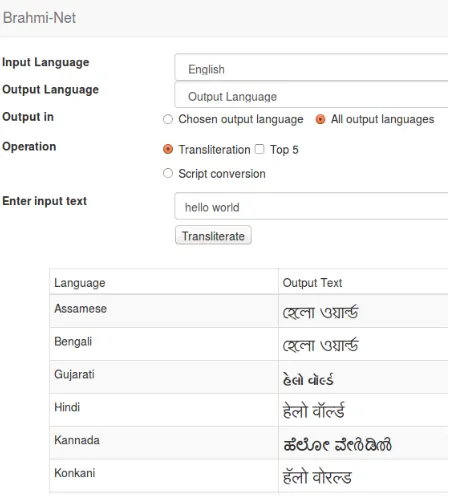Click the Assamese output text cell
The image size is (450, 498).
[363, 311]
